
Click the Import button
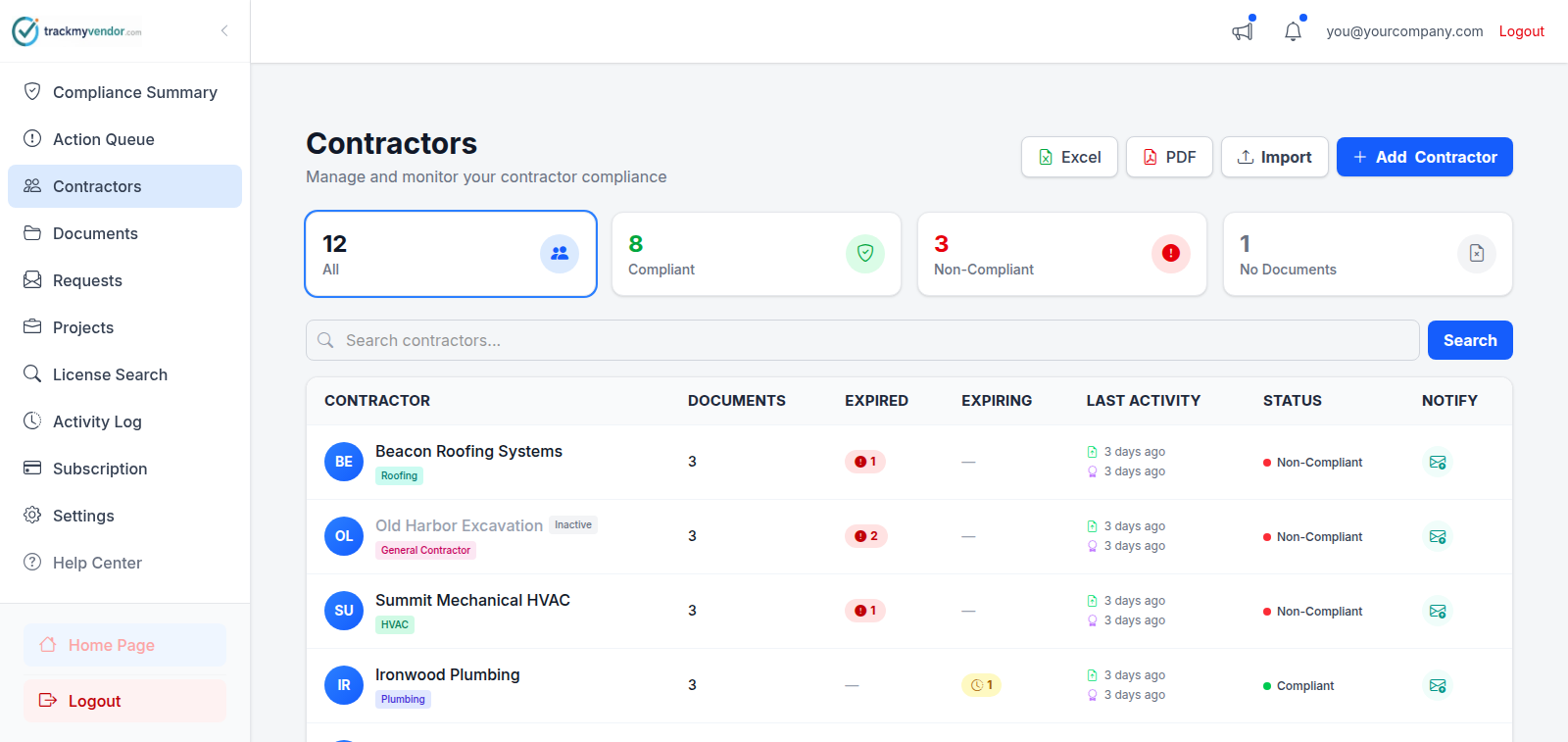coord(1274,157)
